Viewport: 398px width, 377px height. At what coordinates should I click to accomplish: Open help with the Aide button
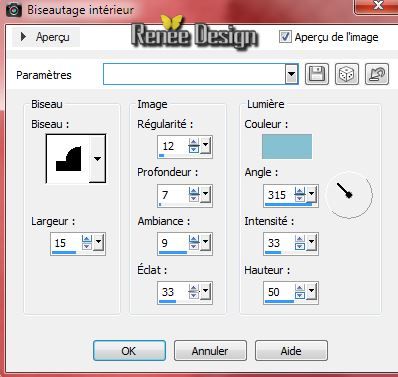[x=291, y=351]
